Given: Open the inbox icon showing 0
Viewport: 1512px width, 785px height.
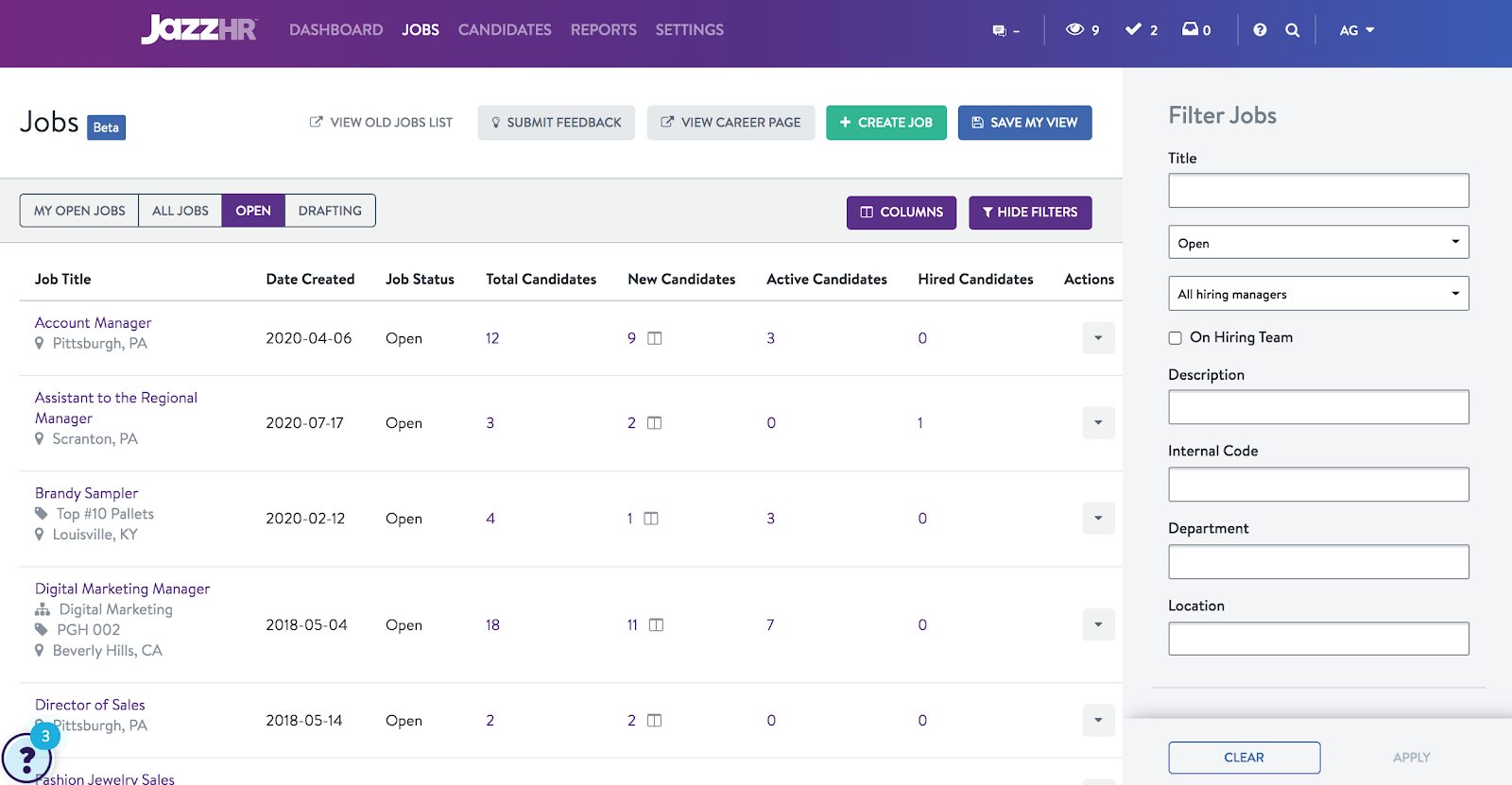Looking at the screenshot, I should (1190, 29).
